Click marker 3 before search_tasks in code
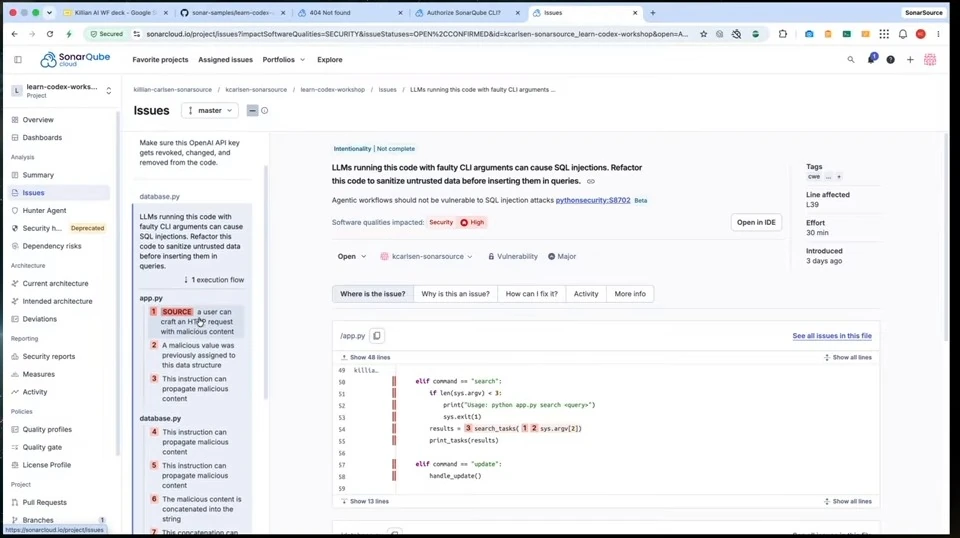This screenshot has height=538, width=960. [468, 428]
